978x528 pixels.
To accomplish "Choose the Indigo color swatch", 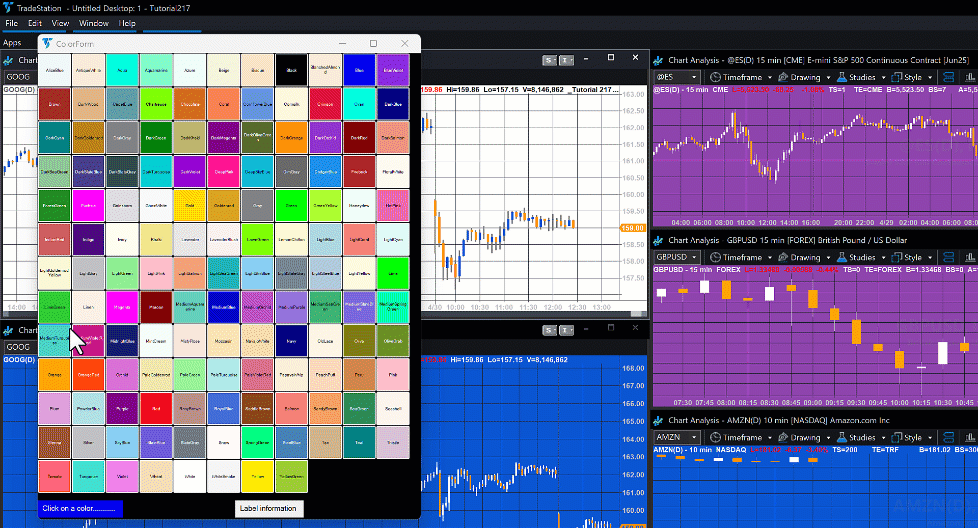I will (88, 239).
